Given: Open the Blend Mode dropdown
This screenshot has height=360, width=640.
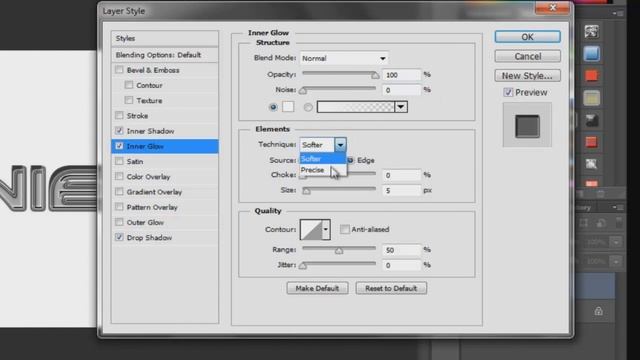Looking at the screenshot, I should pos(344,58).
